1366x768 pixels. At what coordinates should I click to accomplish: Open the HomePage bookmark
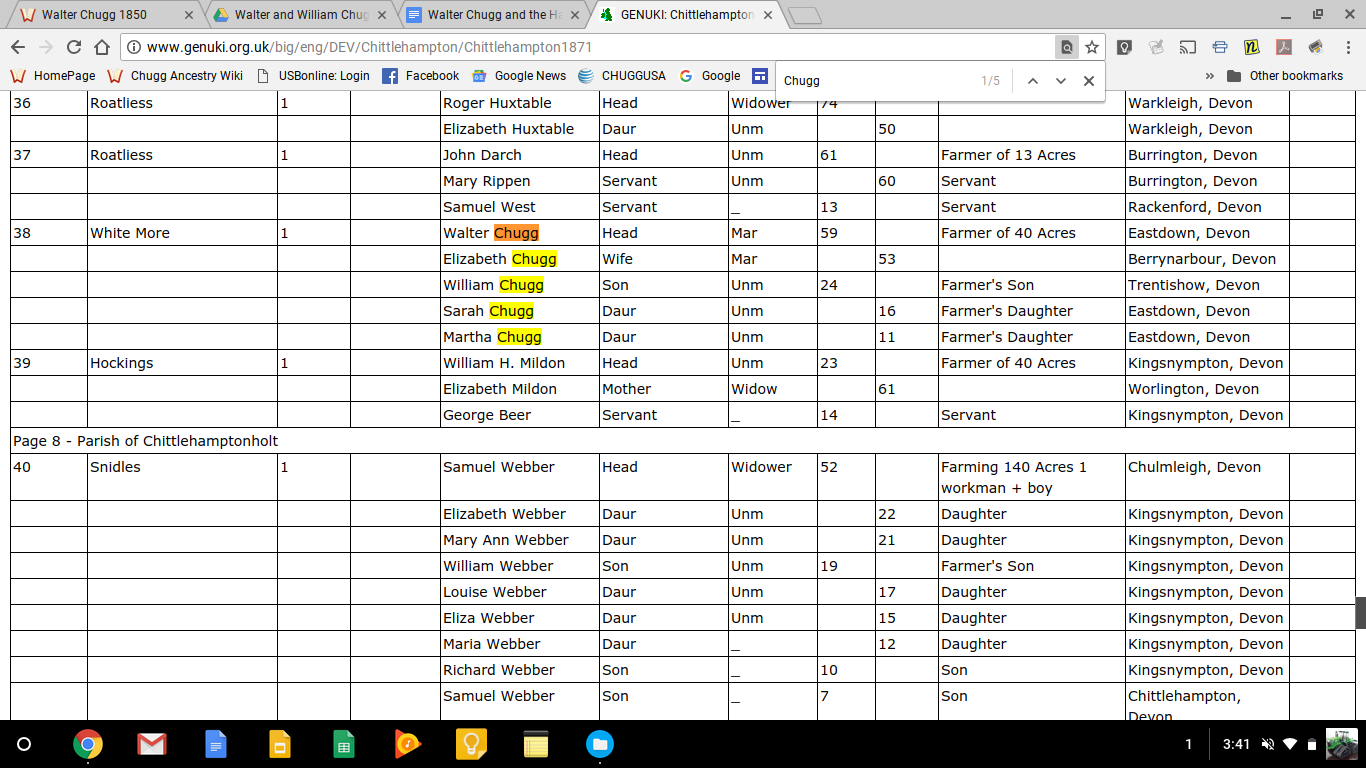(x=52, y=76)
